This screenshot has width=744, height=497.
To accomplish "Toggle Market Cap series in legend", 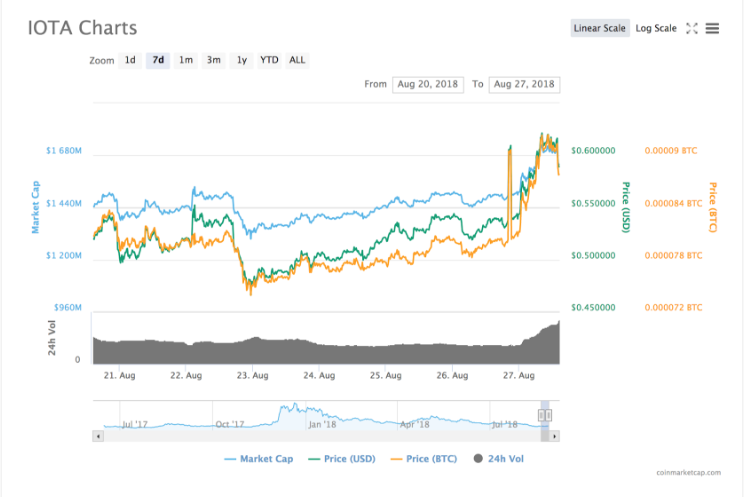I will click(x=259, y=459).
